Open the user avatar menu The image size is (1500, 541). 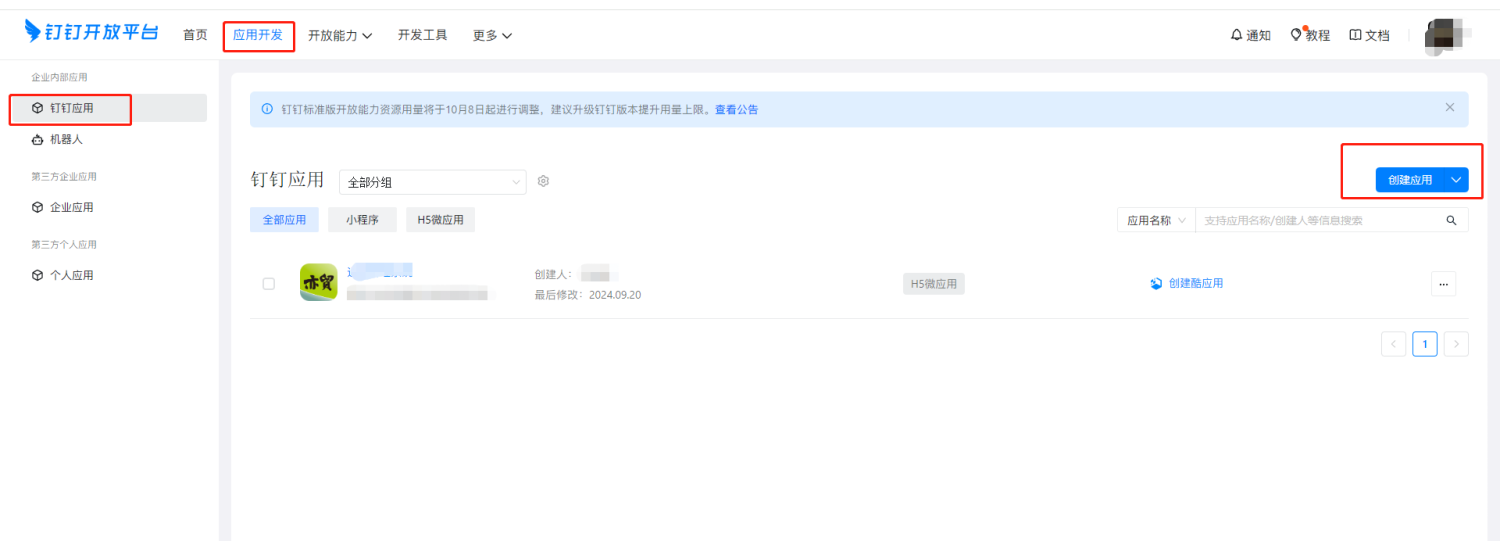point(1446,36)
